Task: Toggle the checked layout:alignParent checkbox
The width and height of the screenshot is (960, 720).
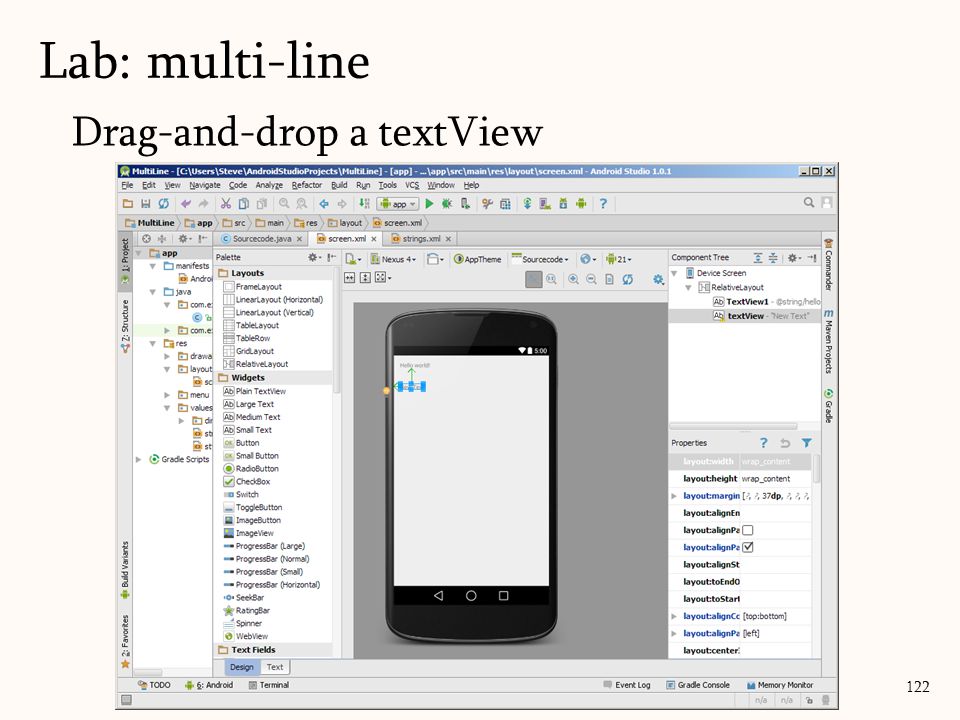Action: (x=748, y=547)
